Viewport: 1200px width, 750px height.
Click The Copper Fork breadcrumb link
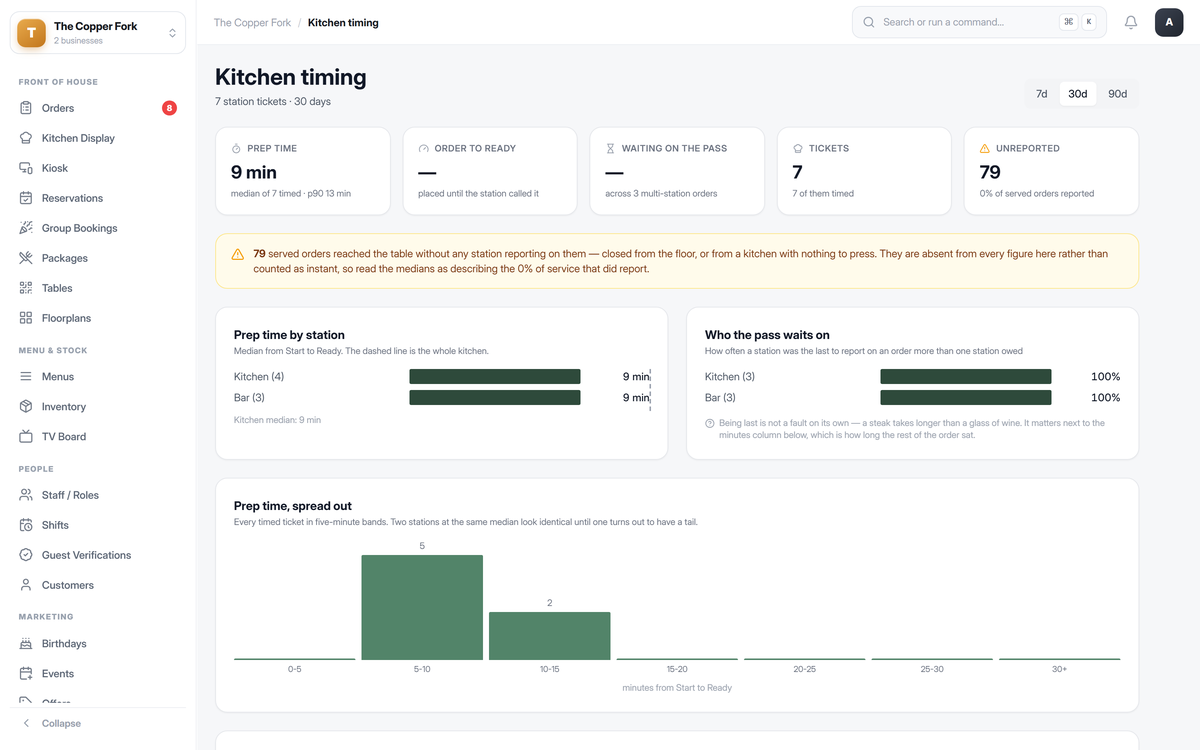[x=252, y=22]
